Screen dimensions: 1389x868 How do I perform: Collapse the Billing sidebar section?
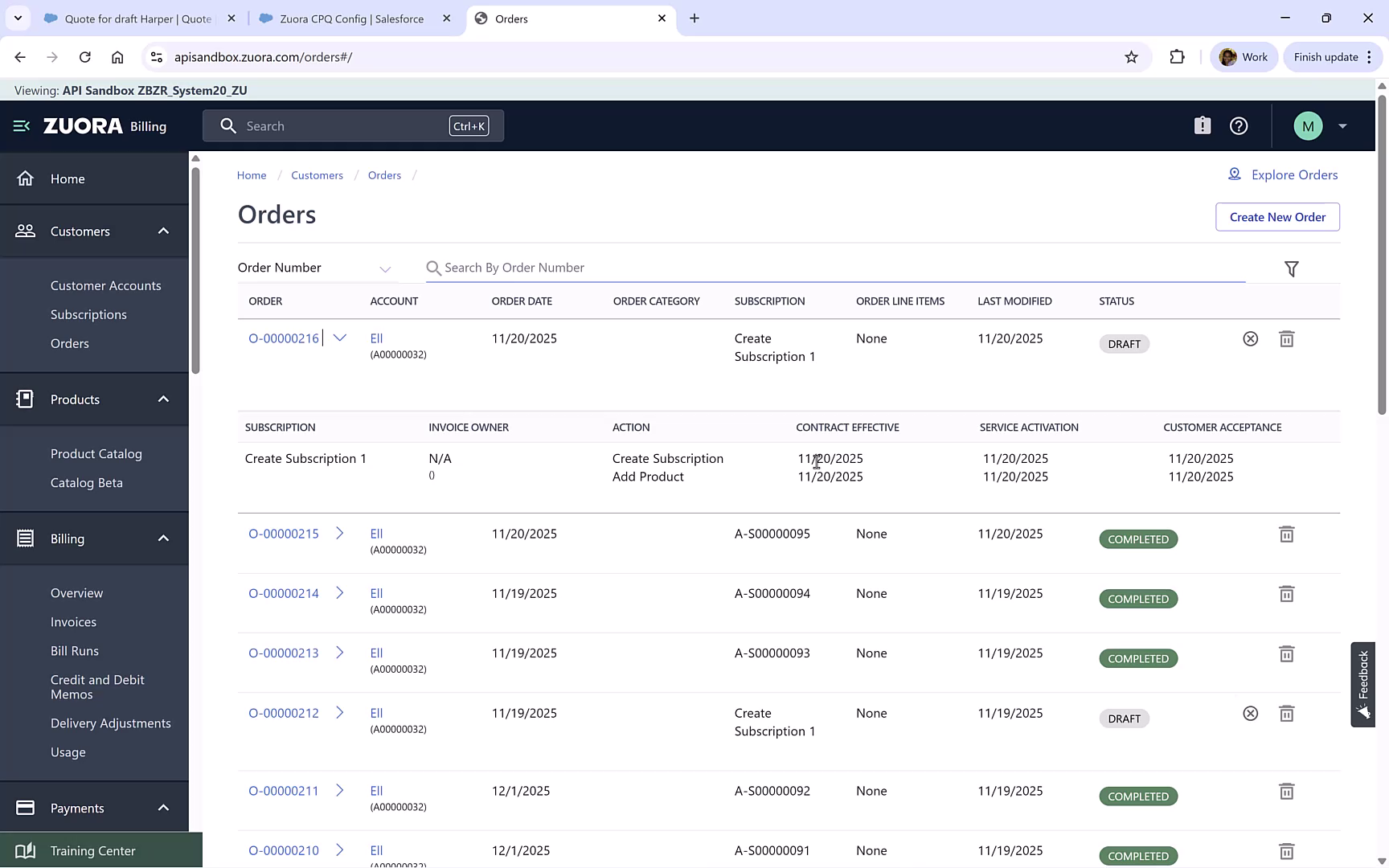[163, 538]
